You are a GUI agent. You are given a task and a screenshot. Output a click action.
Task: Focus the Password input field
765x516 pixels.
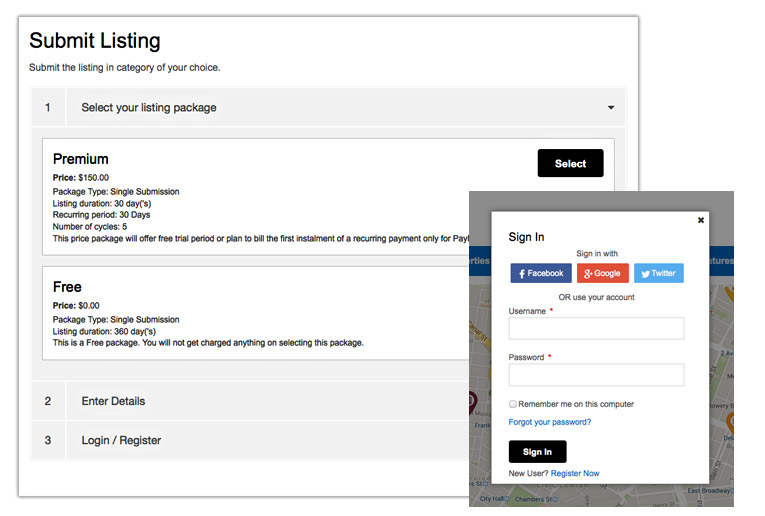(x=596, y=375)
